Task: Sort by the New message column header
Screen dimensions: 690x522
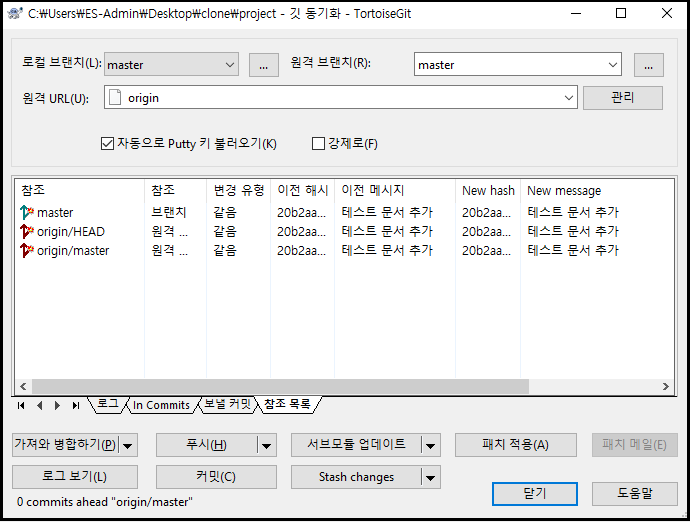Action: (597, 190)
